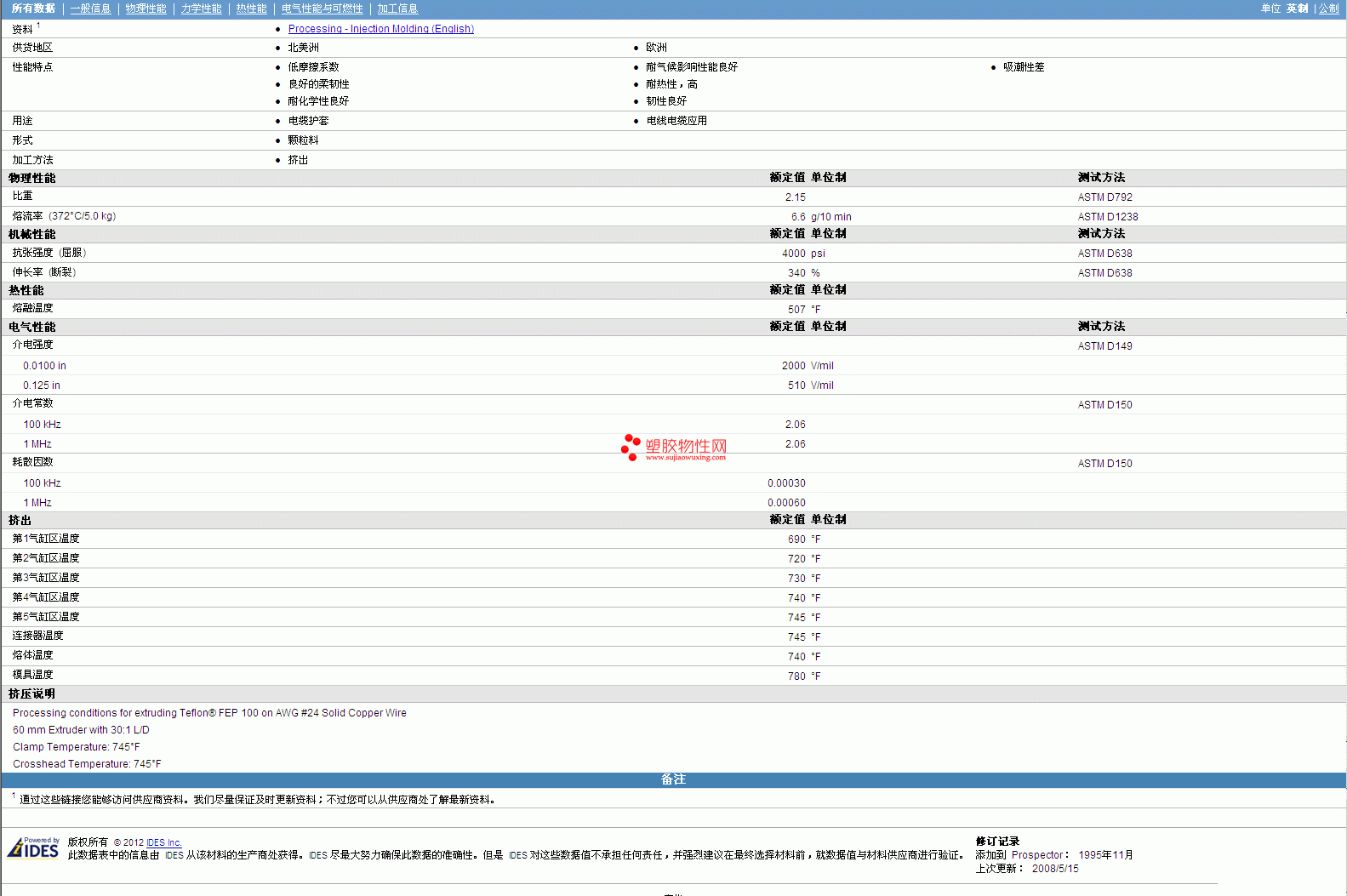Open the 一般信息 tab
This screenshot has height=896, width=1347.
pyautogui.click(x=90, y=9)
